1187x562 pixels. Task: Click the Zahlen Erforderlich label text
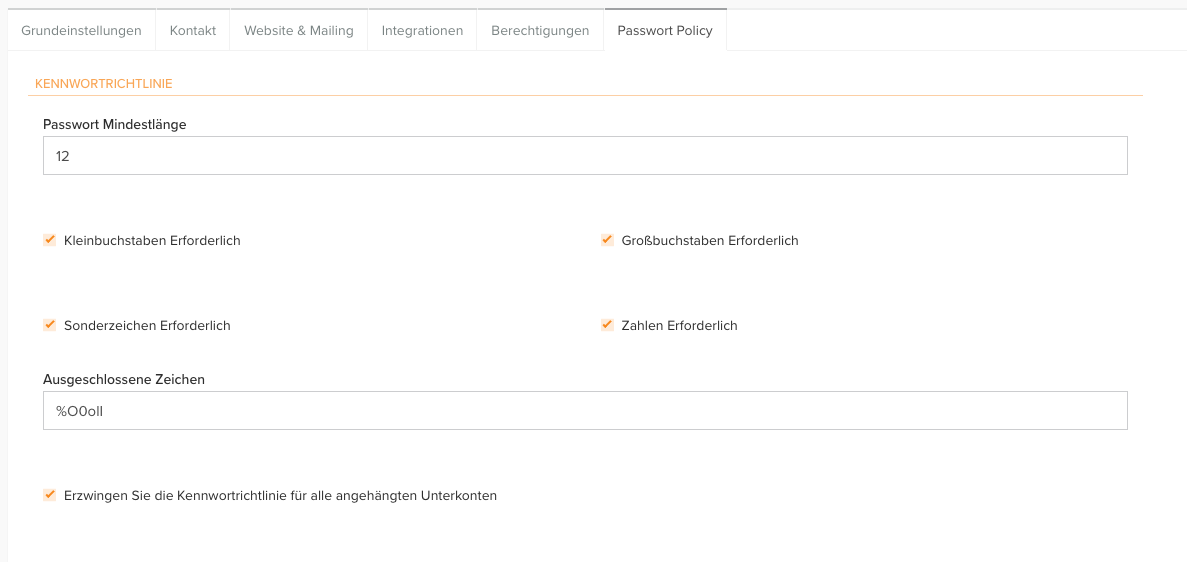[x=679, y=326]
